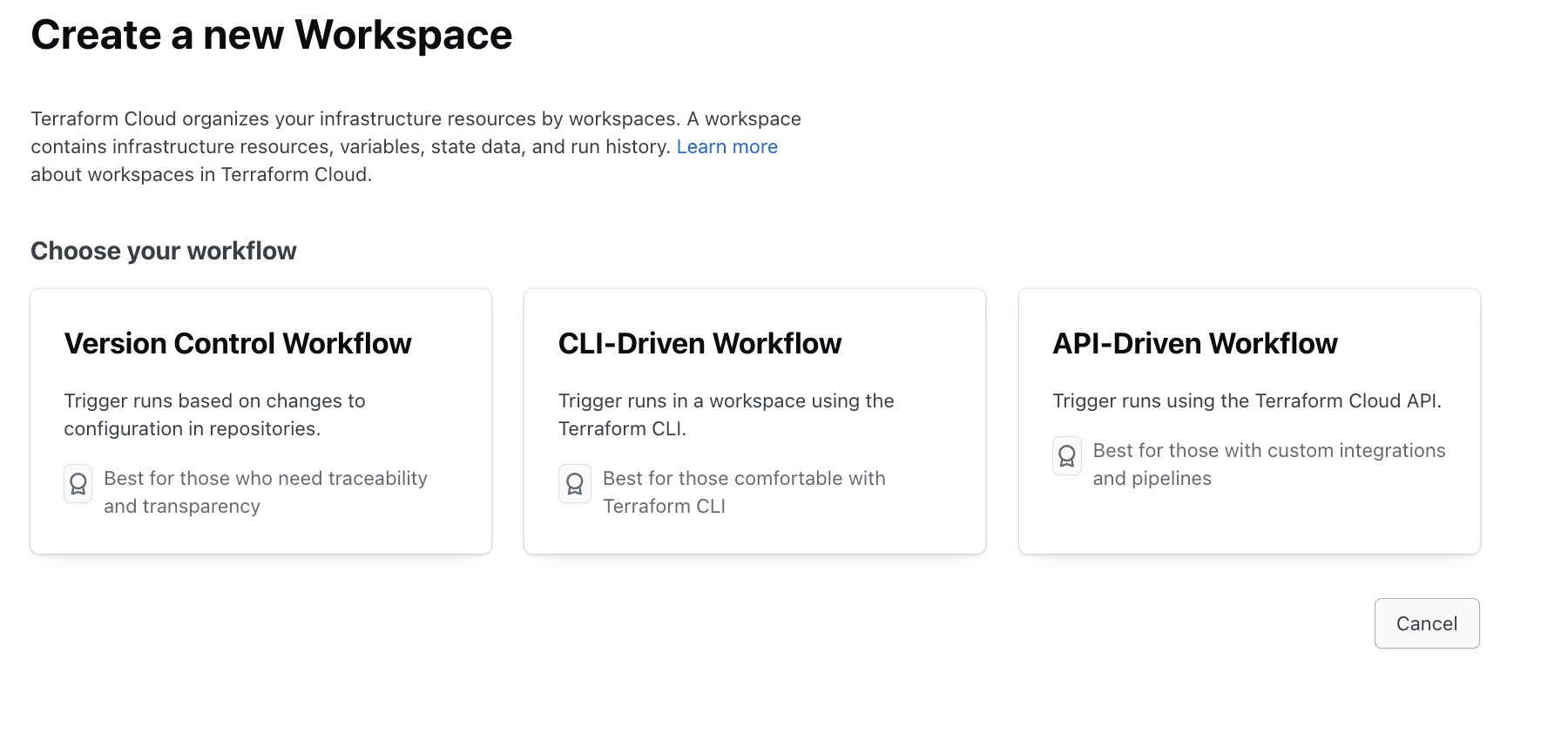Pick the API-Driven Workflow heading
Image resolution: width=1568 pixels, height=740 pixels.
click(1195, 344)
